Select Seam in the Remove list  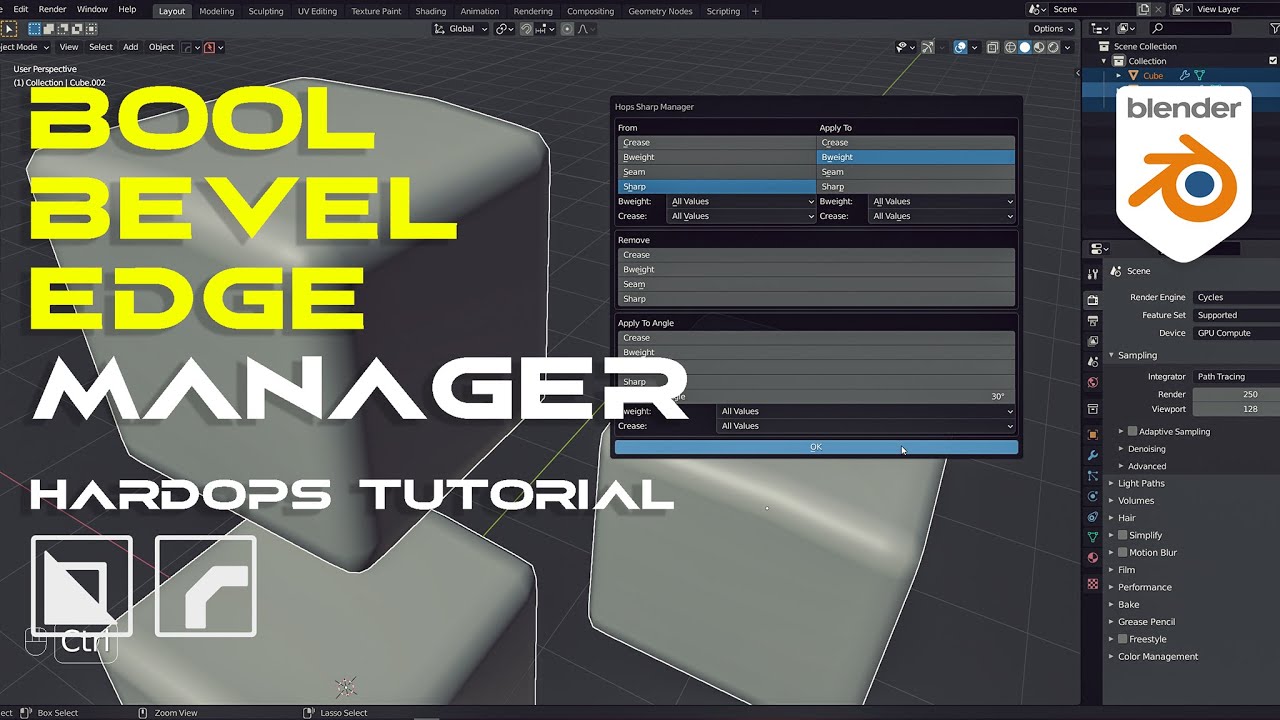point(816,284)
